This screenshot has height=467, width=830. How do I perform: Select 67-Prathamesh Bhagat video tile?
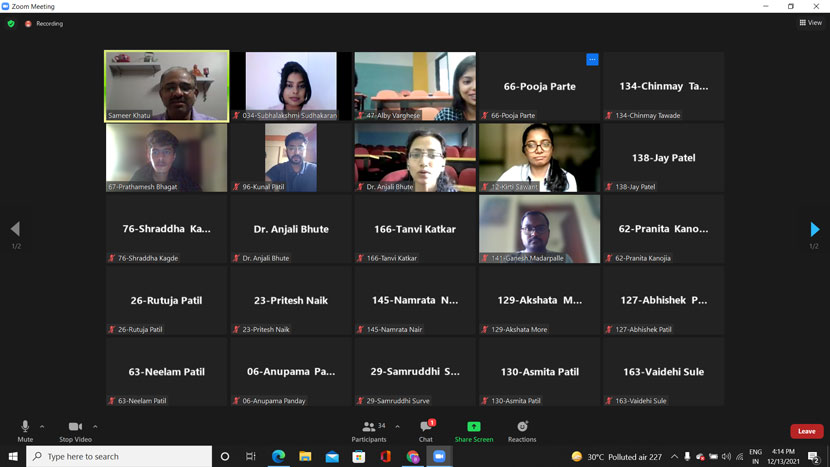coord(167,158)
